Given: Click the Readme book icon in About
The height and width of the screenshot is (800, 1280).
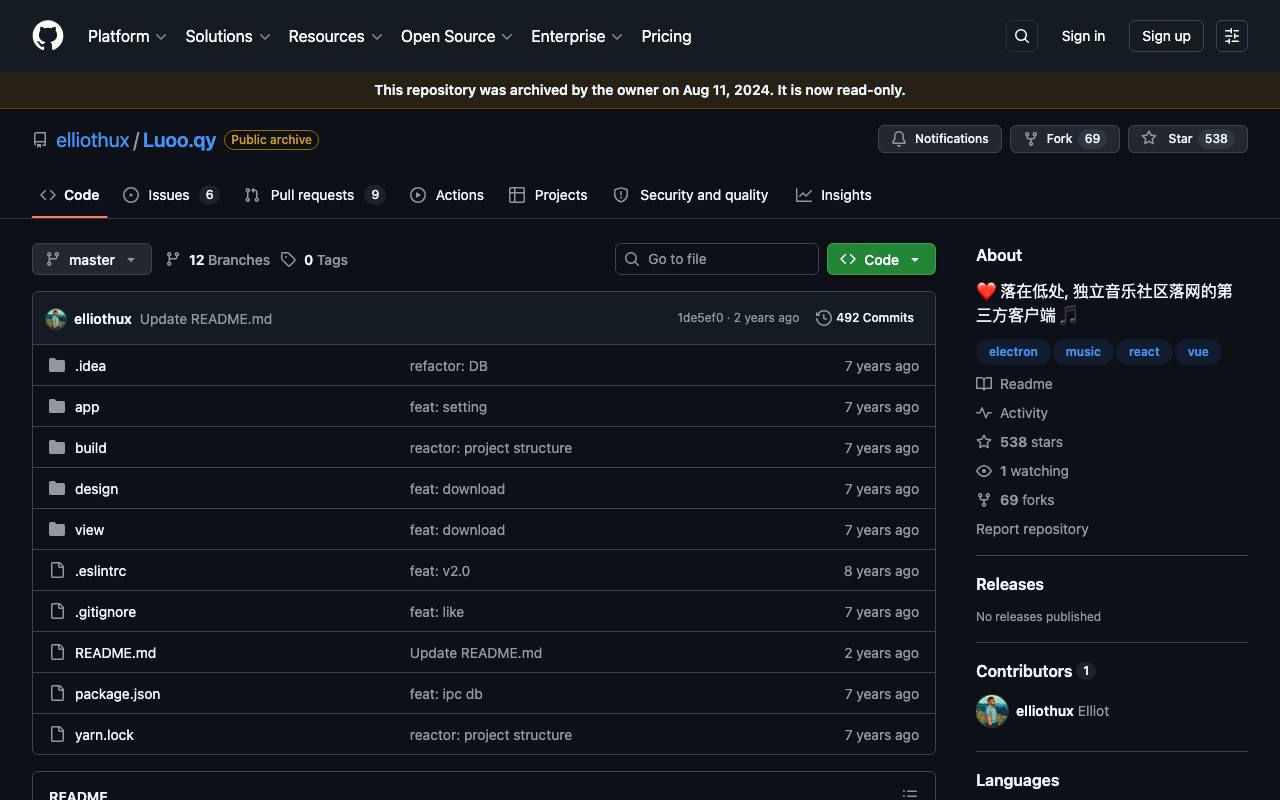Looking at the screenshot, I should [x=984, y=384].
